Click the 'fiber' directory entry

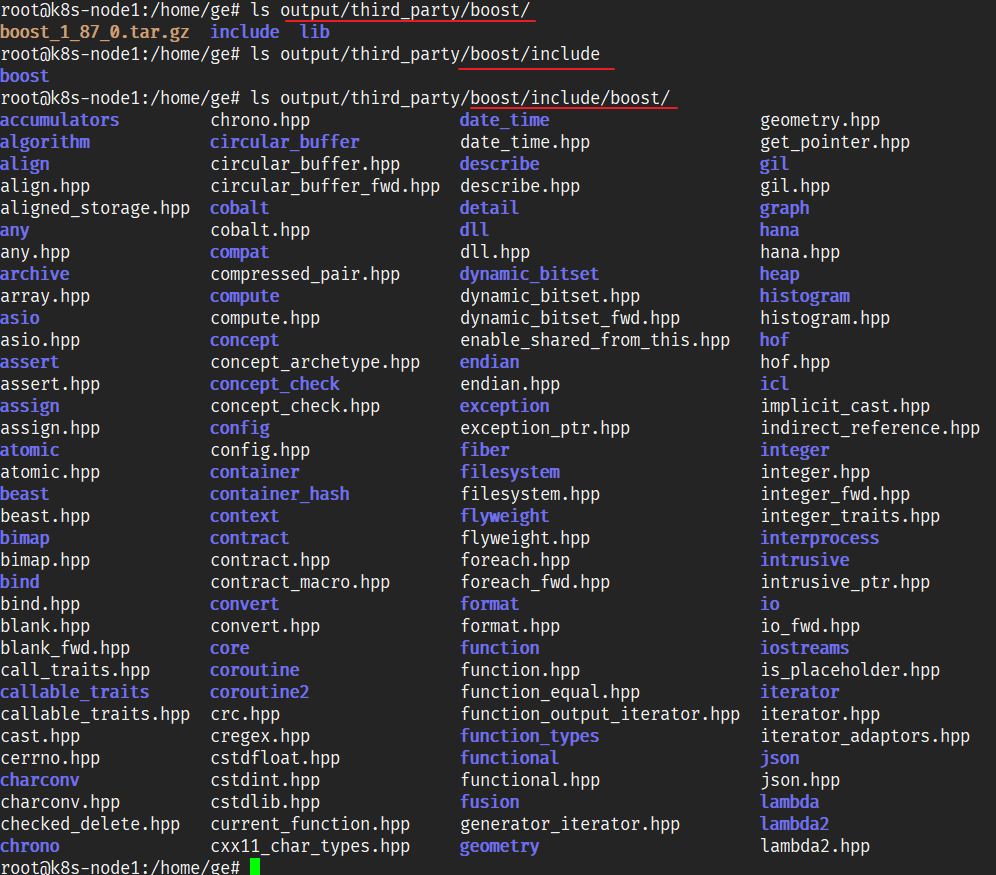485,450
